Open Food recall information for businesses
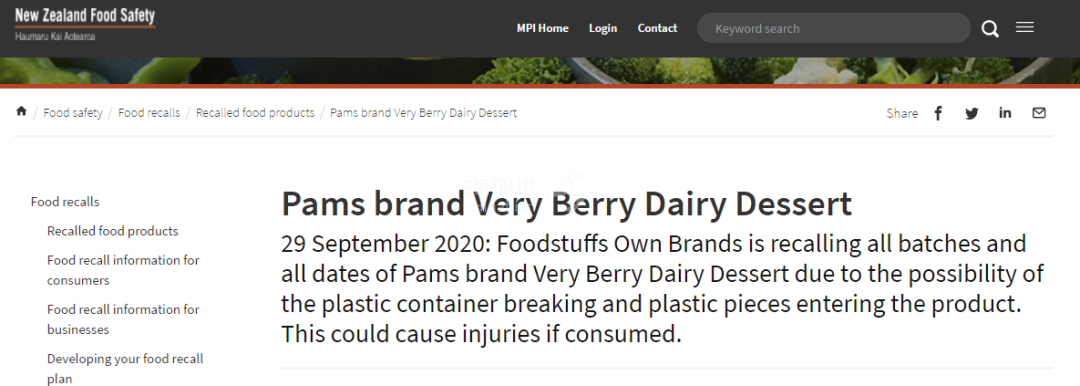Viewport: 1080px width, 386px height. pyautogui.click(x=123, y=319)
